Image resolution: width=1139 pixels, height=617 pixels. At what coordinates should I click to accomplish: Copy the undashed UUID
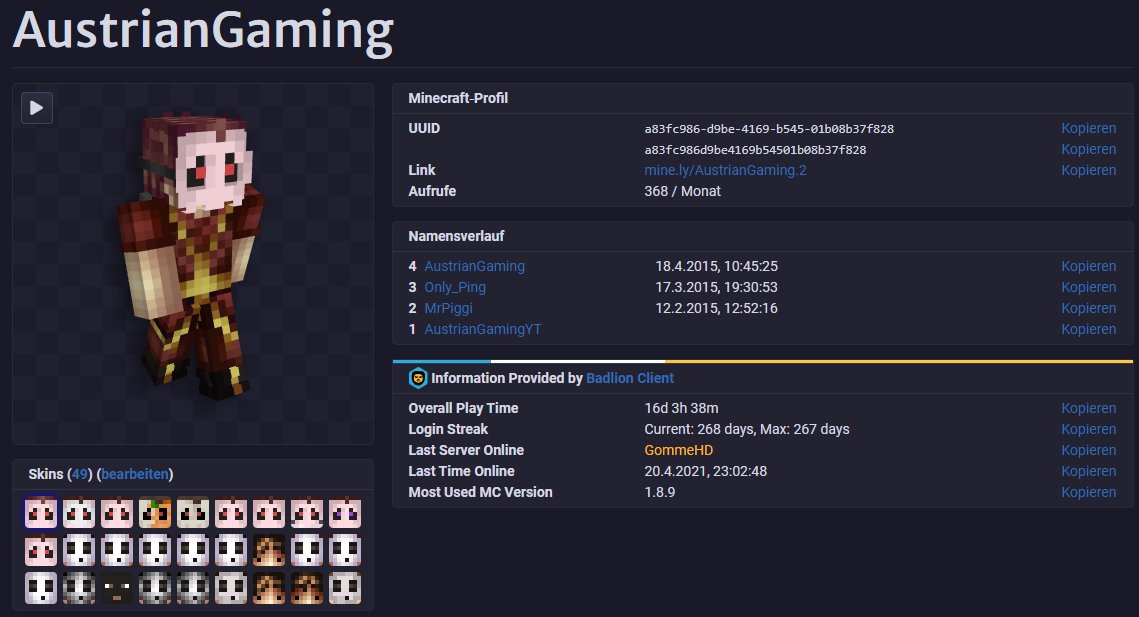tap(1088, 149)
